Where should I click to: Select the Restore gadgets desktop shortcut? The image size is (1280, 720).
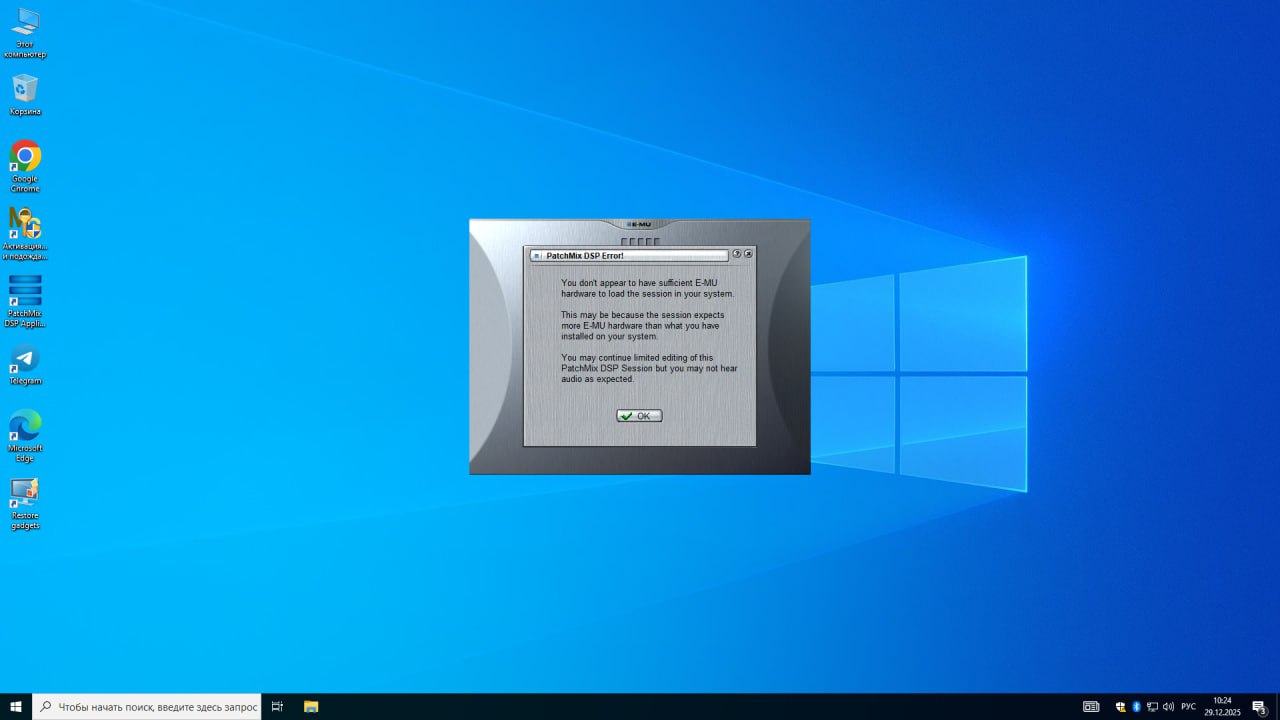[x=25, y=492]
